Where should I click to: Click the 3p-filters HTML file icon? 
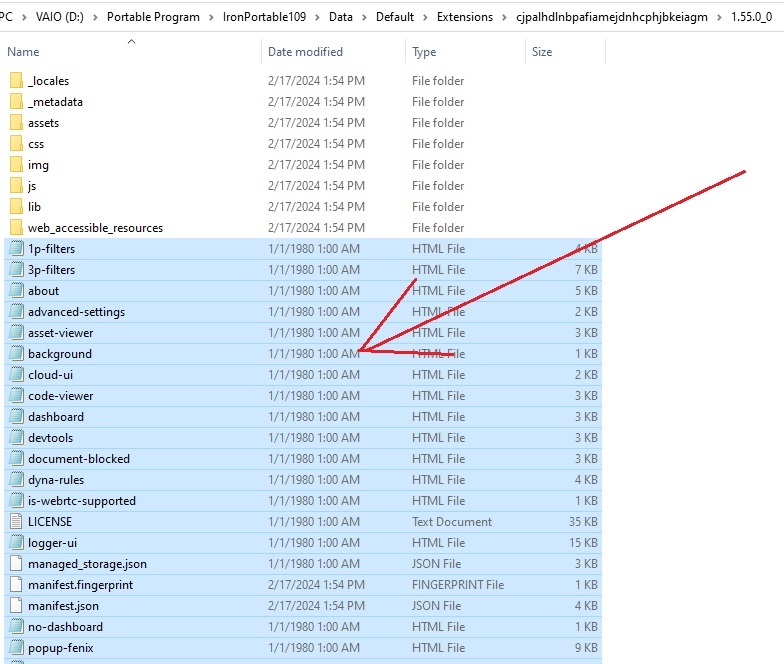[16, 270]
